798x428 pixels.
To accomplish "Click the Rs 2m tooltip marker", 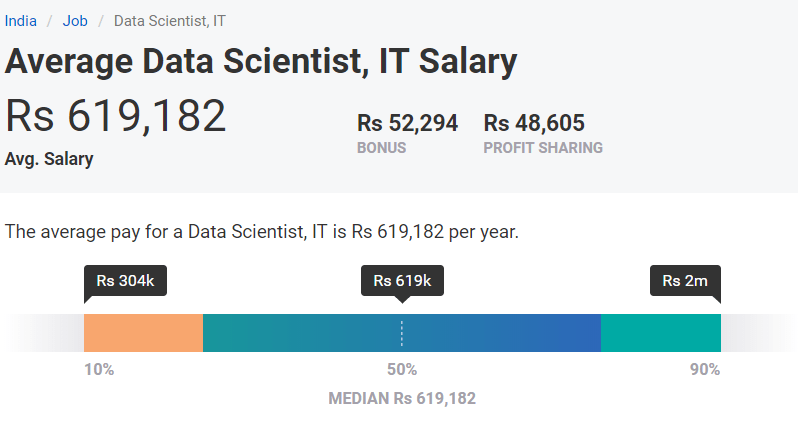I will (685, 281).
